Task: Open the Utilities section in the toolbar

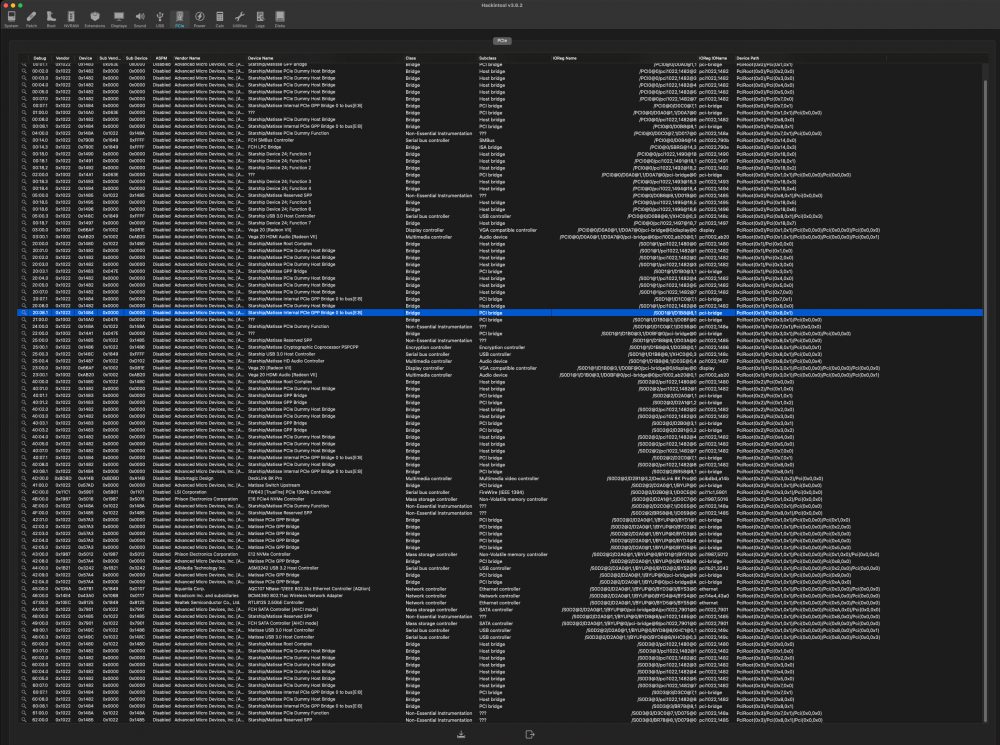Action: tap(240, 18)
